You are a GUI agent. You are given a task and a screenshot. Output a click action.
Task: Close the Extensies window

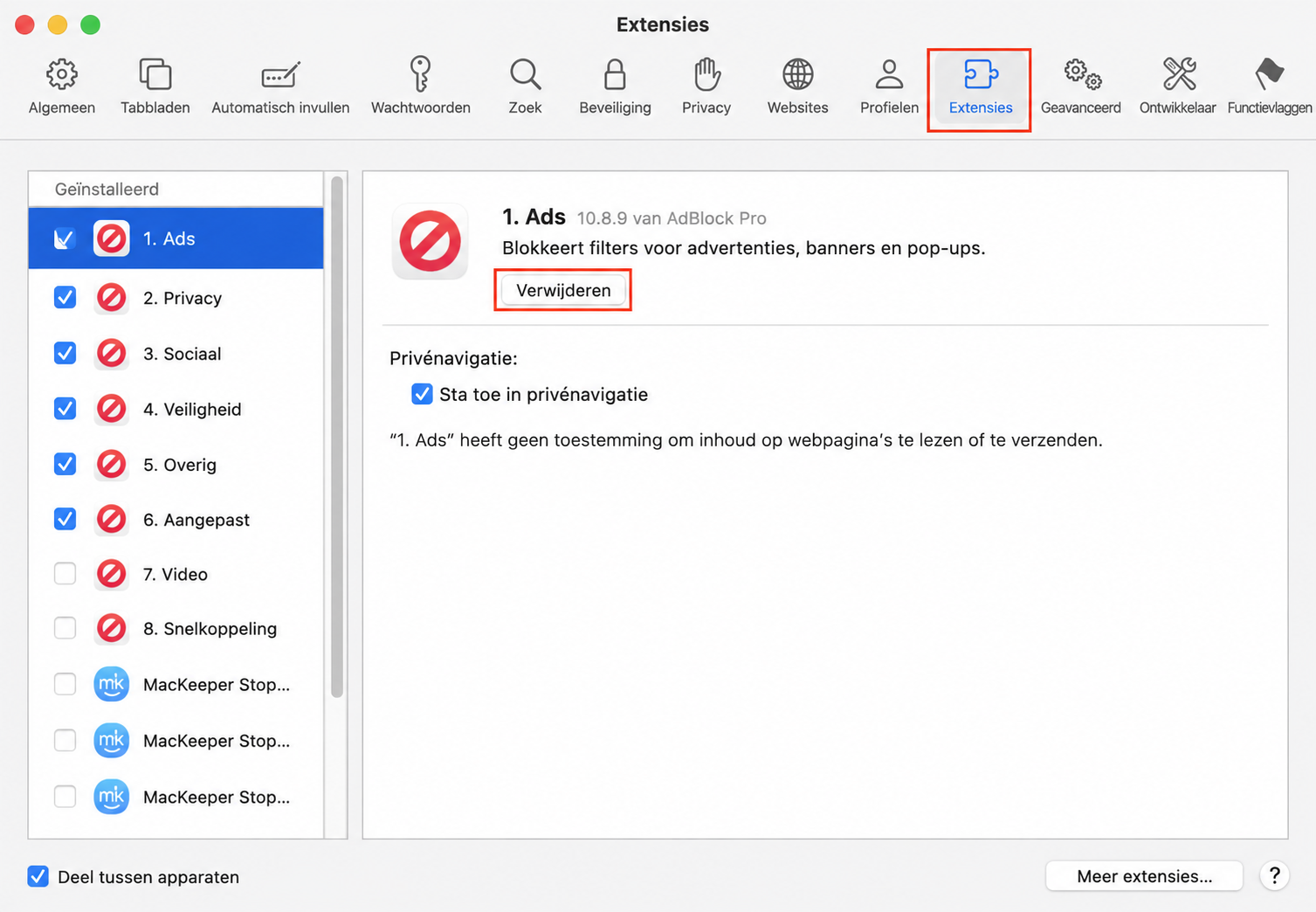click(25, 24)
